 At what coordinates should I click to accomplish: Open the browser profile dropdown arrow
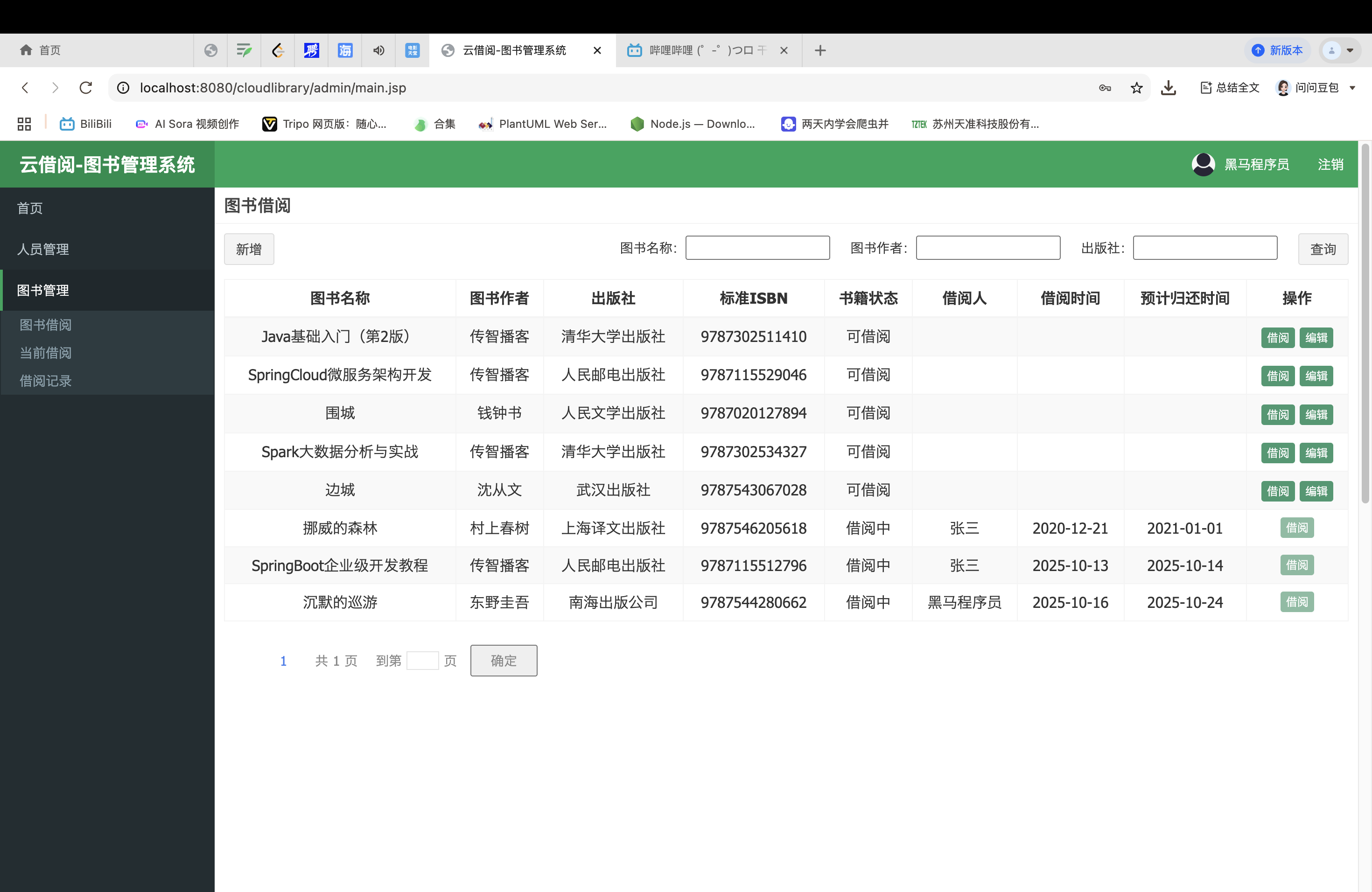(1350, 51)
